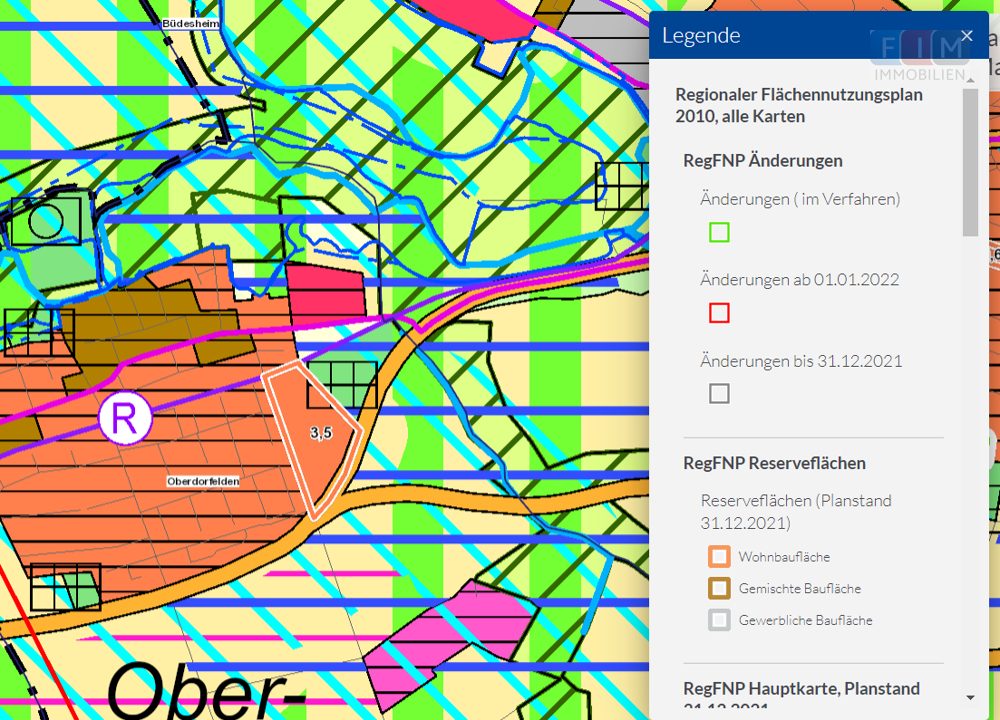Viewport: 1000px width, 720px height.
Task: Click the 'Regionaler Flächennutzungsplan 2010, alle Karten' heading
Action: point(798,105)
